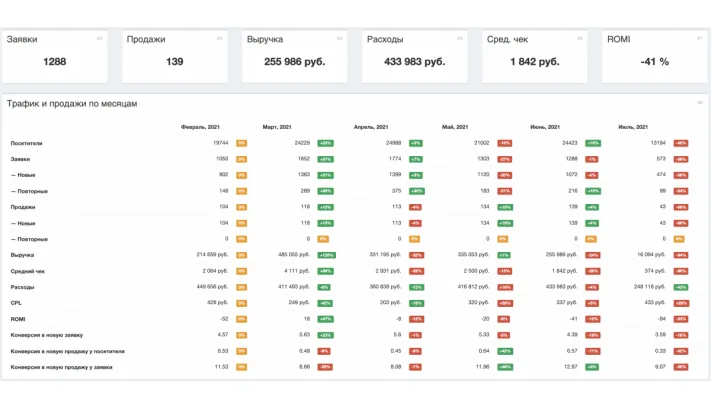Viewport: 711px width, 409px height.
Task: Select the Выручка row label in table
Action: click(22, 255)
